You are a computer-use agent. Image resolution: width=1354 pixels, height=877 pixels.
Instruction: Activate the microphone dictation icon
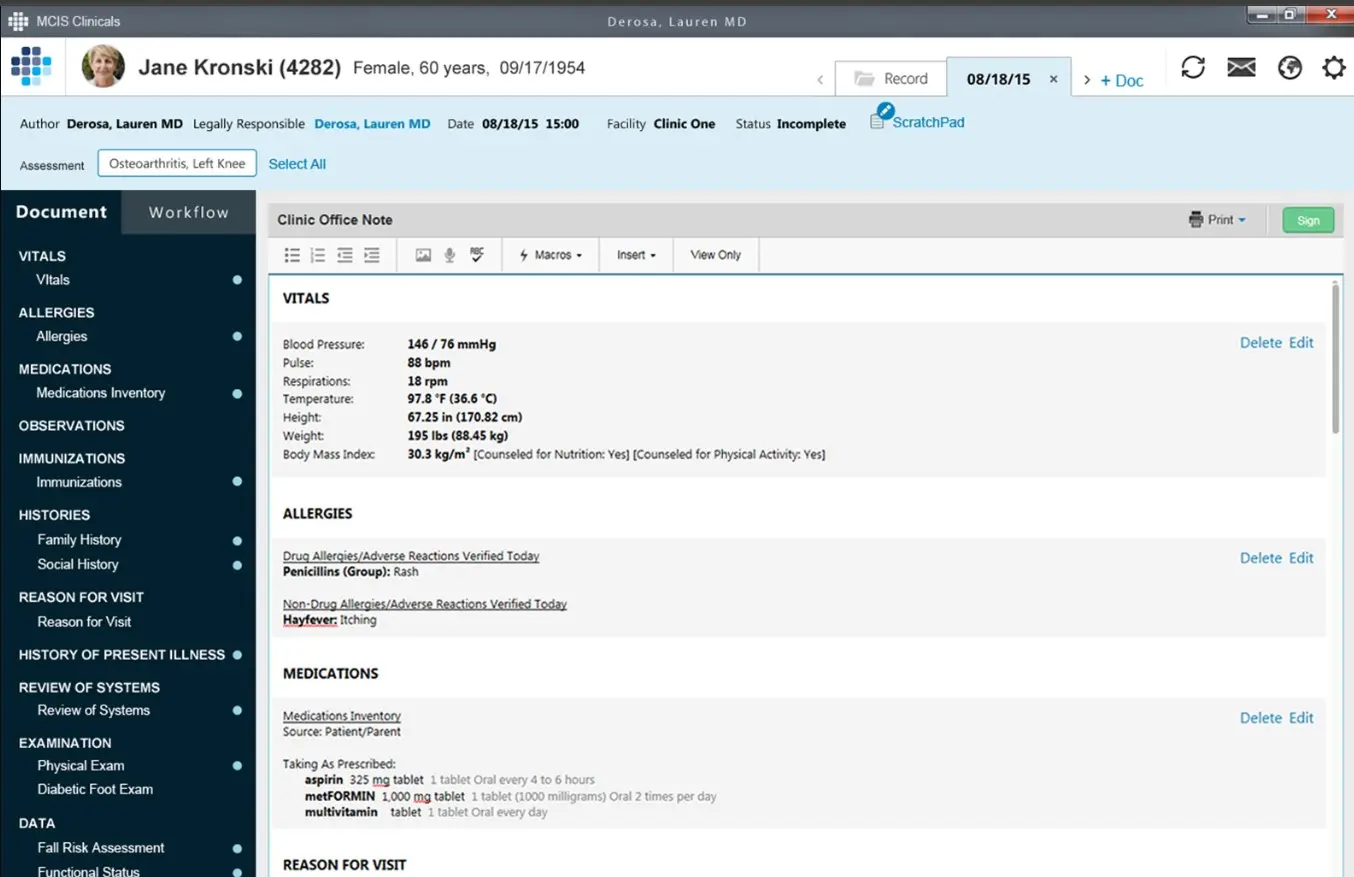[x=449, y=255]
